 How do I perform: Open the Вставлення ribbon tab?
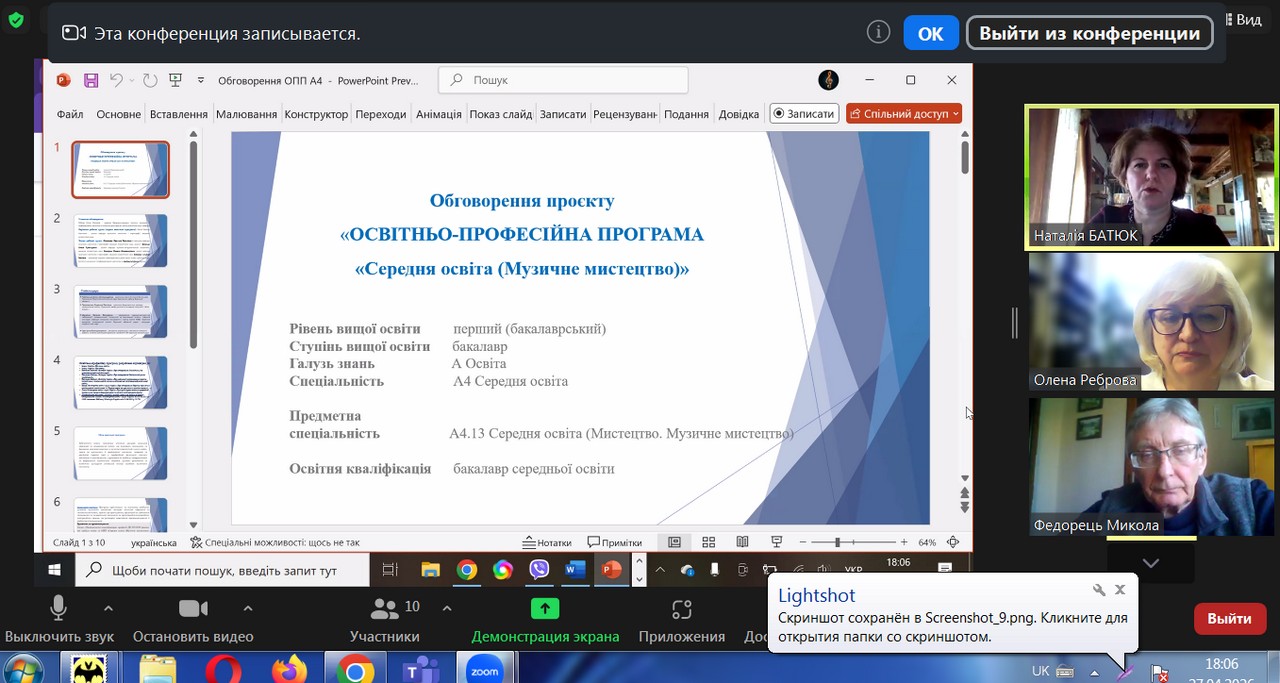pos(178,114)
